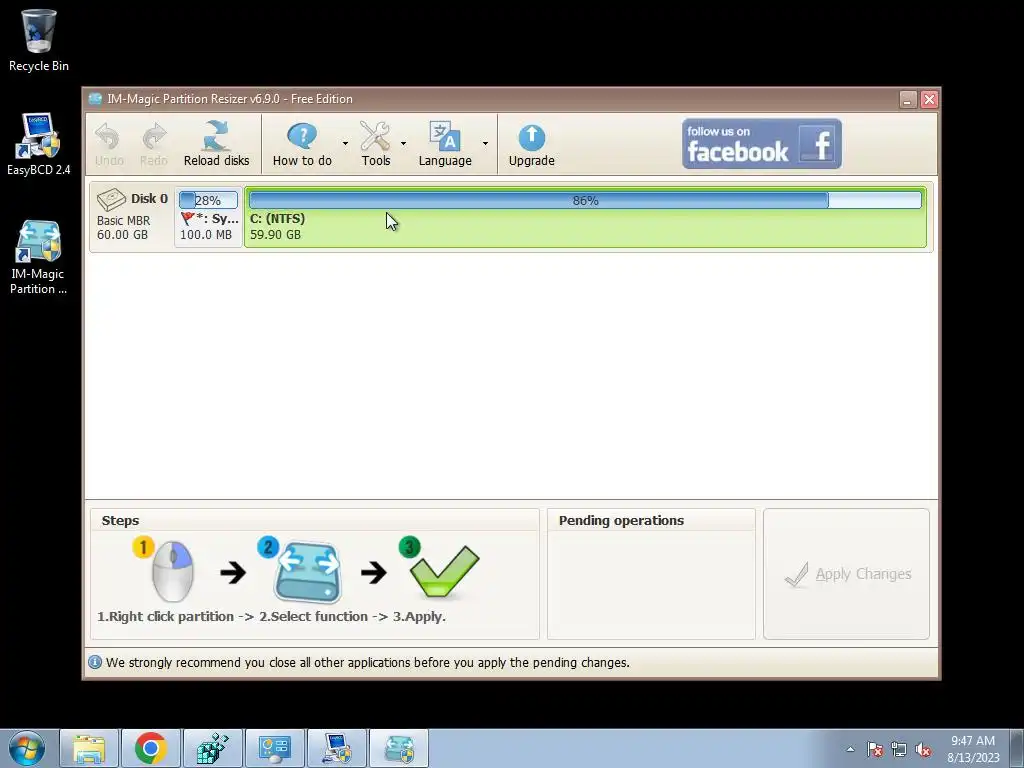This screenshot has width=1024, height=768.
Task: Select the IM-Magic Partition desktop shortcut
Action: pos(39,257)
